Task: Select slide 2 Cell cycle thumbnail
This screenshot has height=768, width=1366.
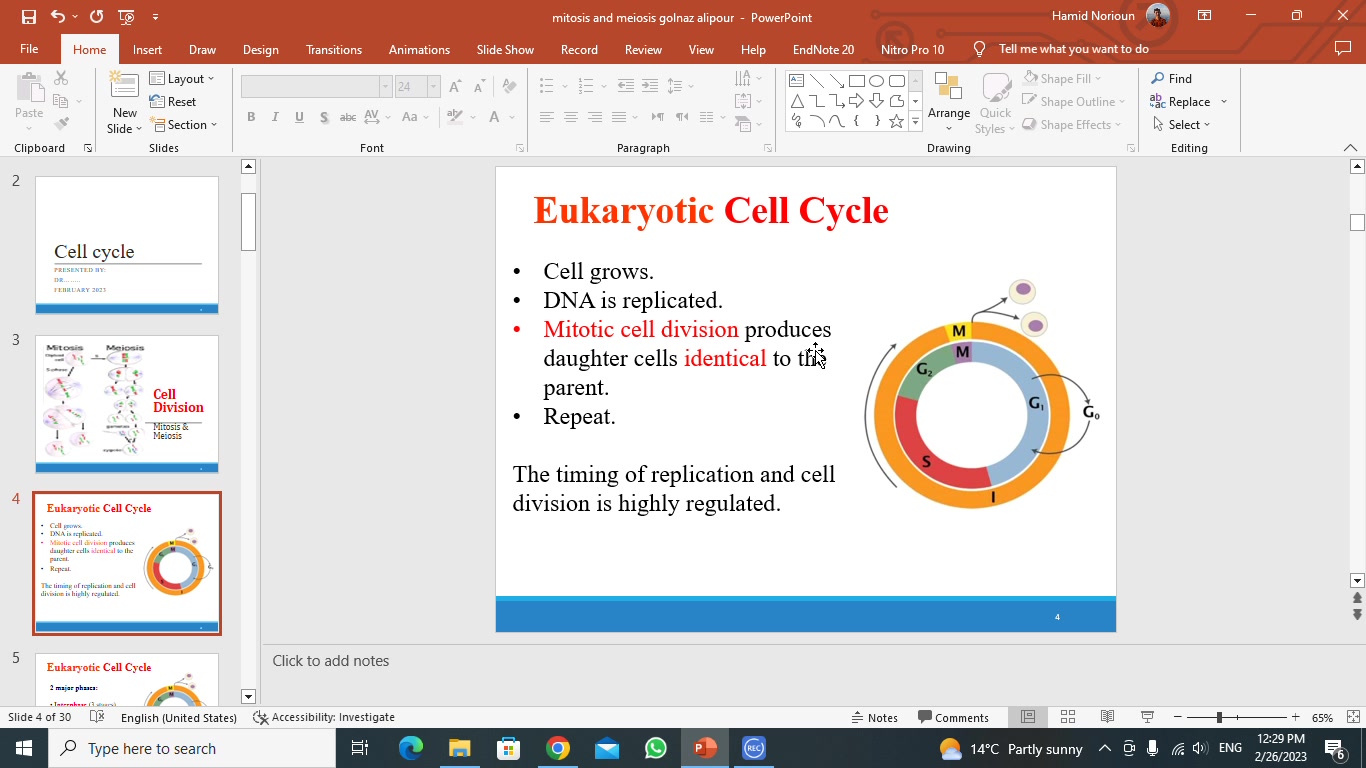Action: [x=127, y=245]
